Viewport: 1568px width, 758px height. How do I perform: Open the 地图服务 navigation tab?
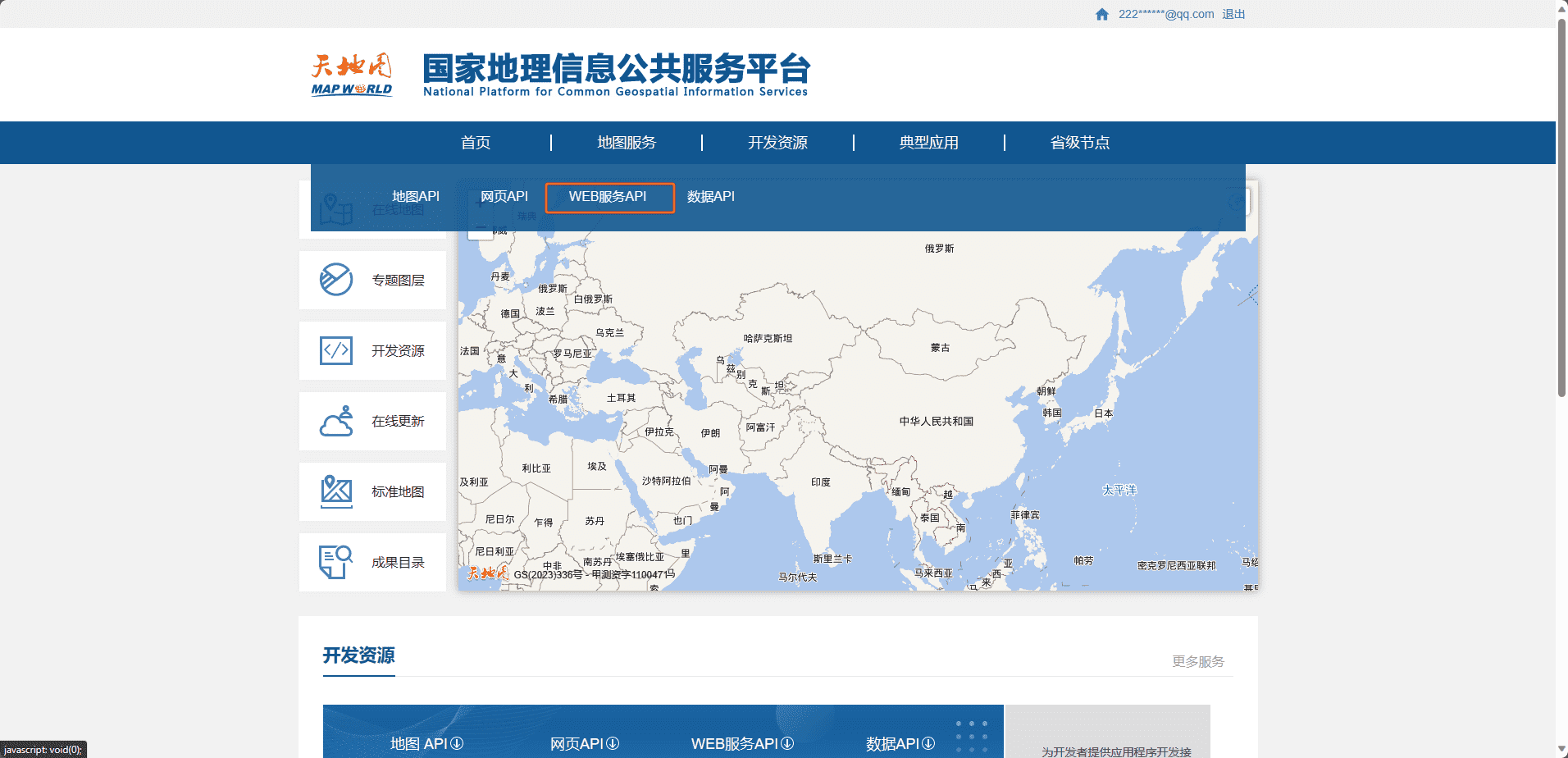pos(627,143)
